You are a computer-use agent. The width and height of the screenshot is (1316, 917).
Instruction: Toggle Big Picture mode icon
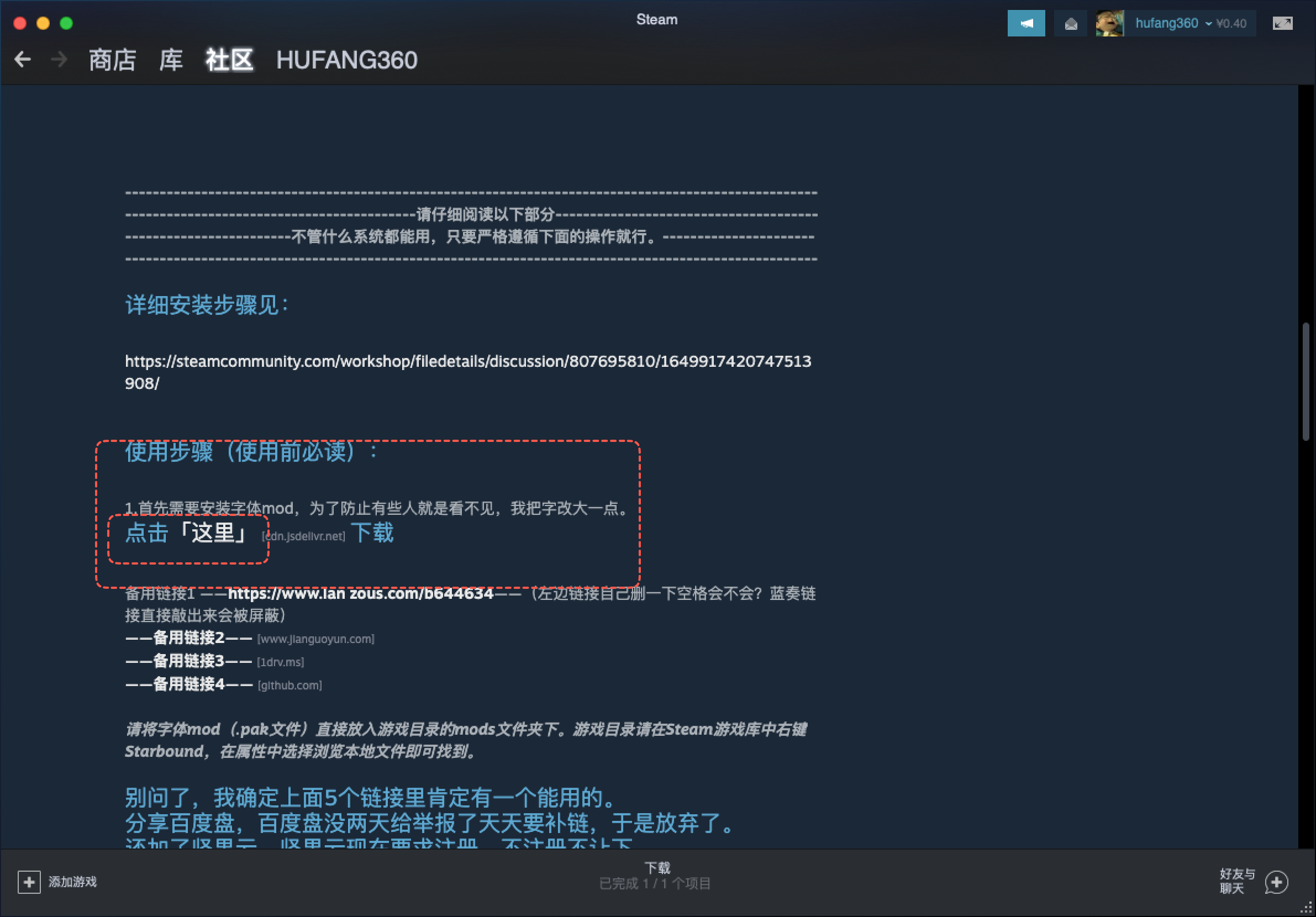pos(1282,24)
